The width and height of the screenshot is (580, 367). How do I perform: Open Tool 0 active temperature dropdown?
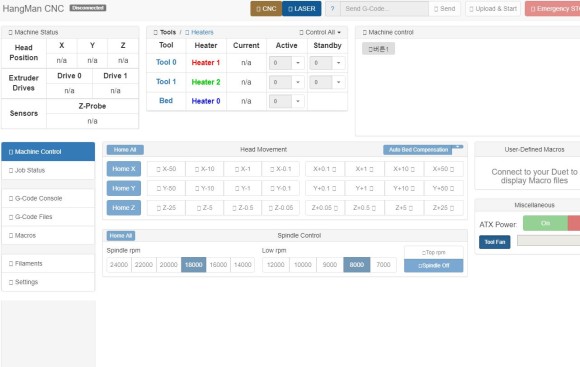pos(298,63)
